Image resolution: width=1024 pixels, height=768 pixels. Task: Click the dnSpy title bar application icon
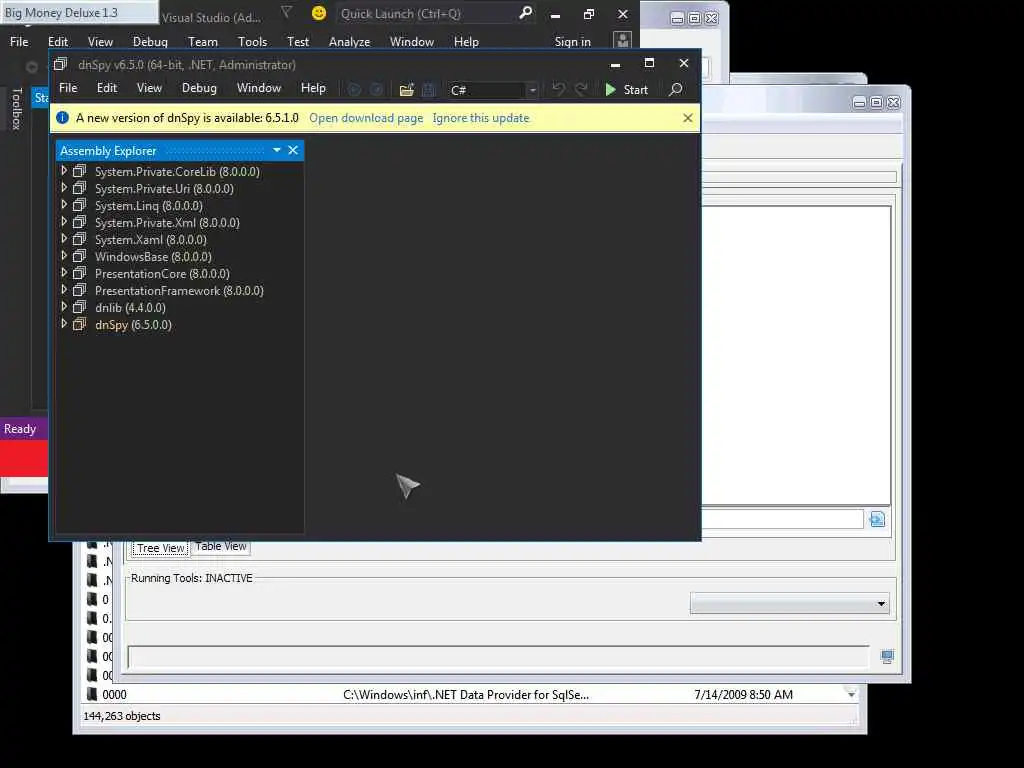(61, 64)
